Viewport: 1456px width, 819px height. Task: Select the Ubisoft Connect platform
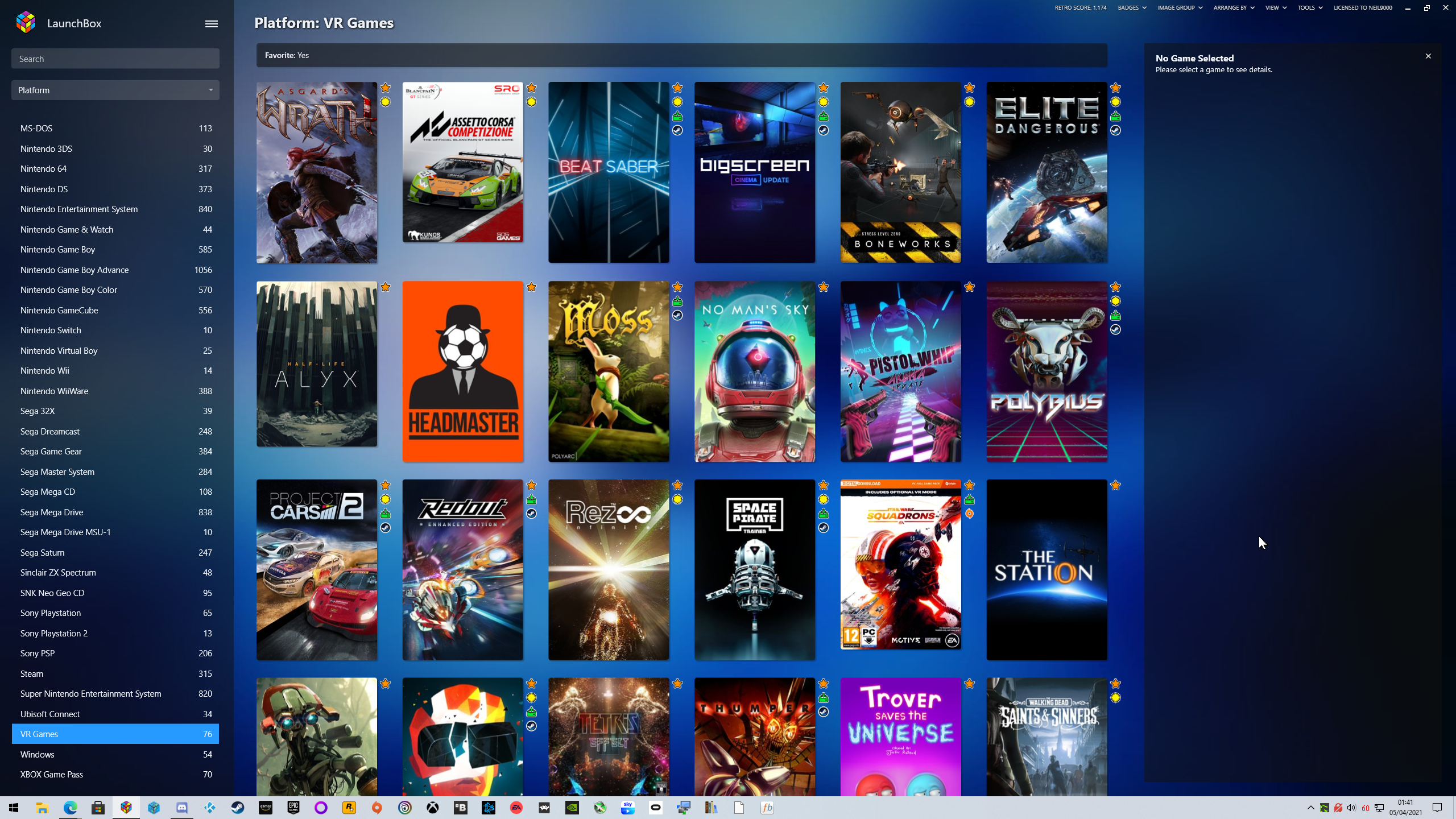click(115, 714)
